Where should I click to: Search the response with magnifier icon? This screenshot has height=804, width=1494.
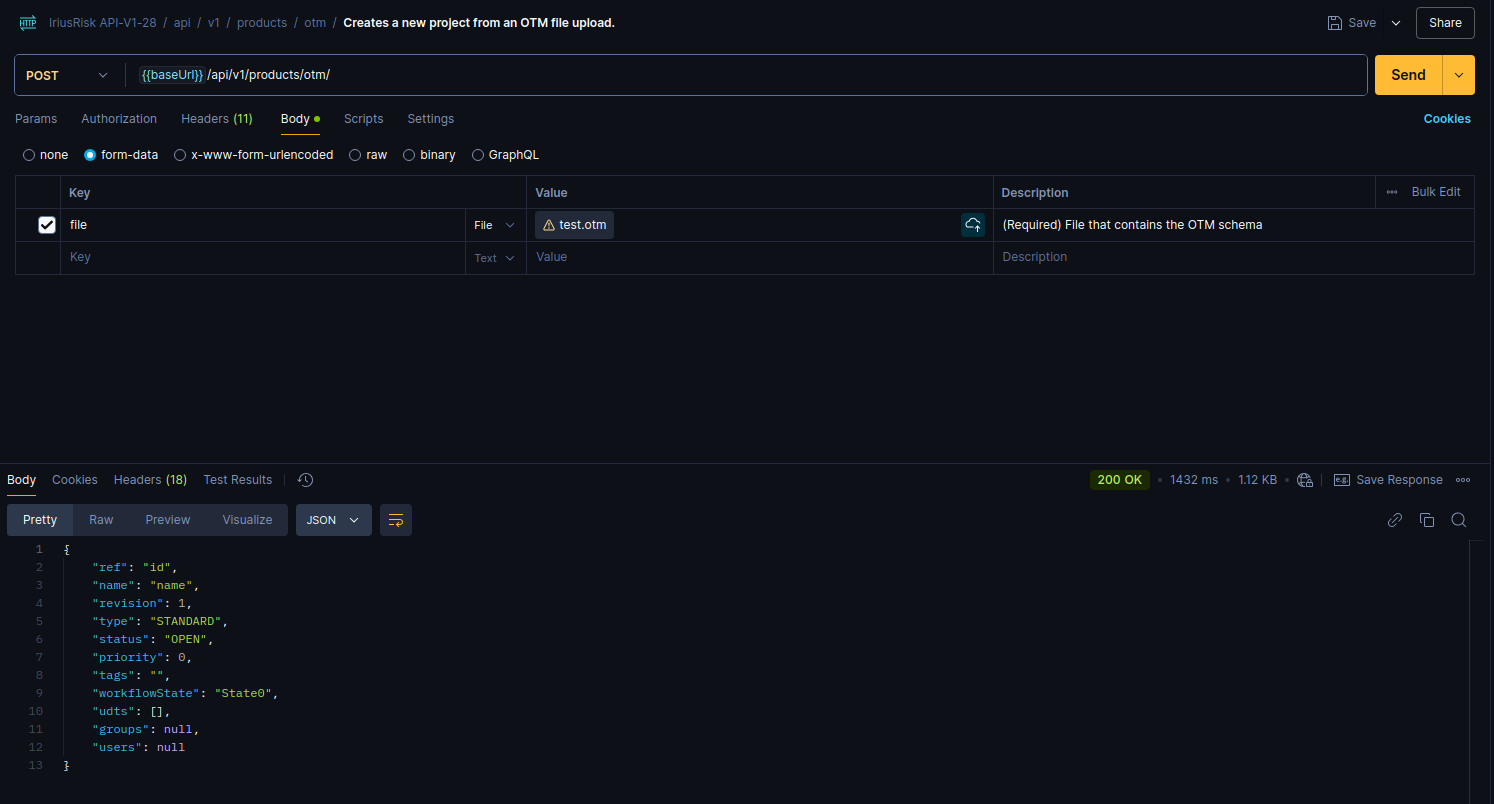1459,520
